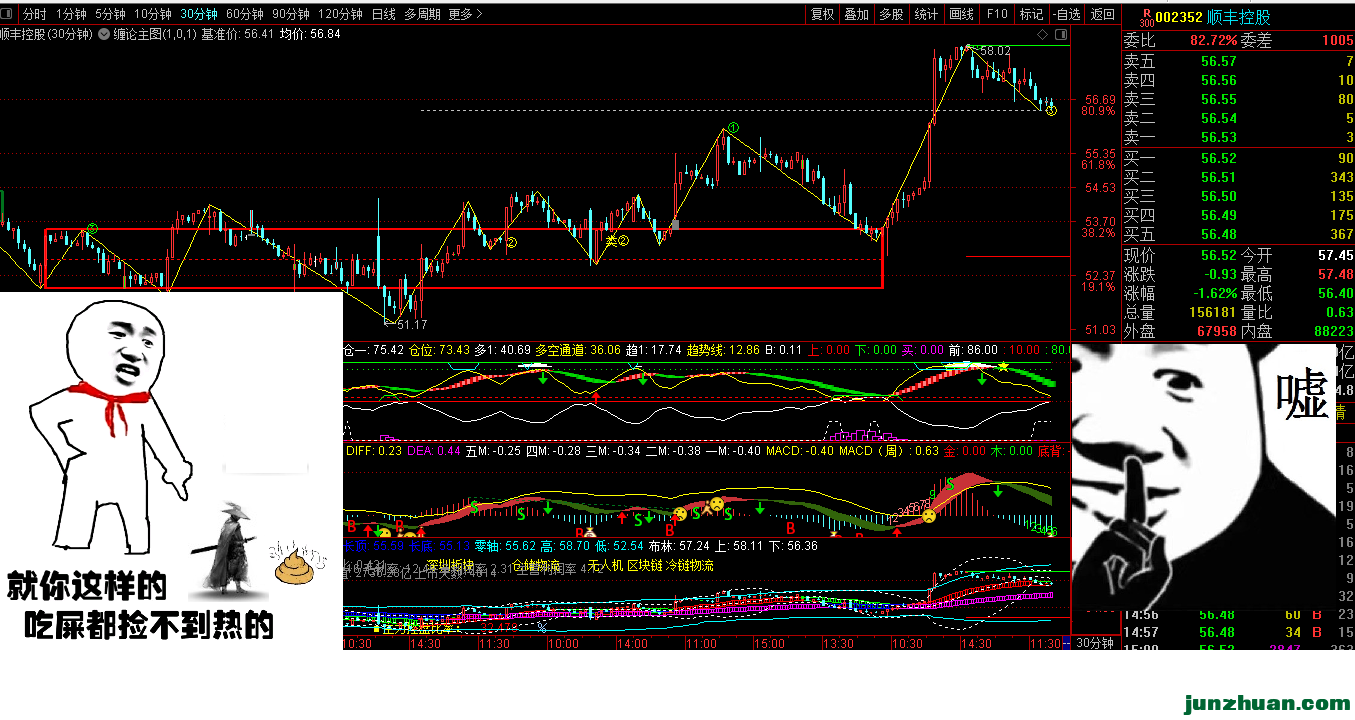This screenshot has width=1355, height=720.
Task: Expand the 更多 more periods menu
Action: [x=465, y=14]
